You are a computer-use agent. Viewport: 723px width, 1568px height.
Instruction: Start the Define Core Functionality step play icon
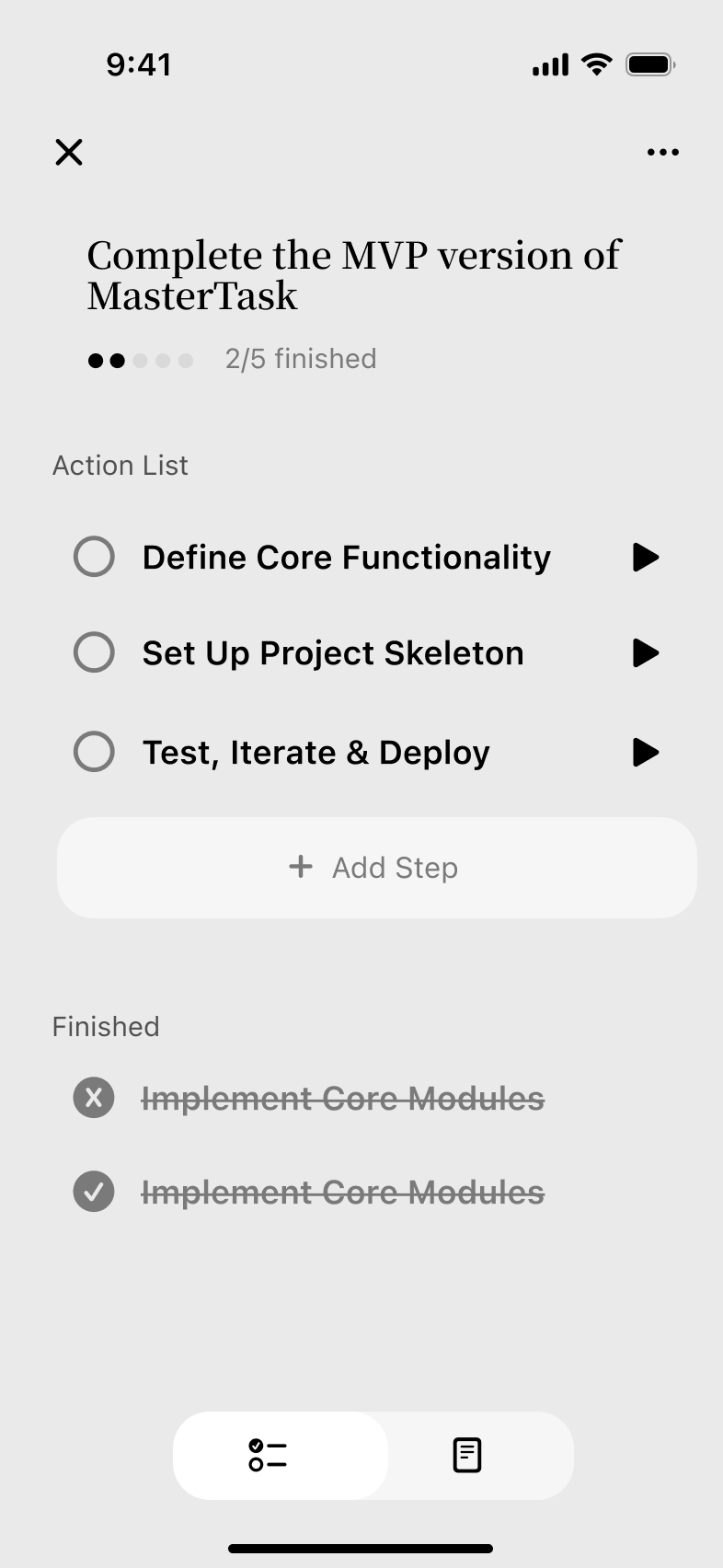pyautogui.click(x=646, y=557)
